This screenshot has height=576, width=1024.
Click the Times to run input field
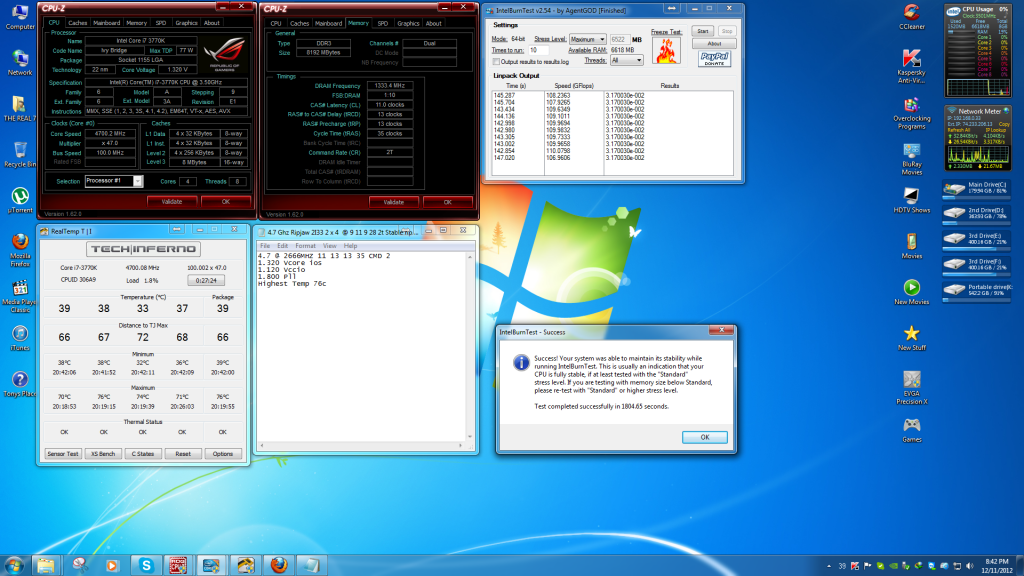coord(538,50)
